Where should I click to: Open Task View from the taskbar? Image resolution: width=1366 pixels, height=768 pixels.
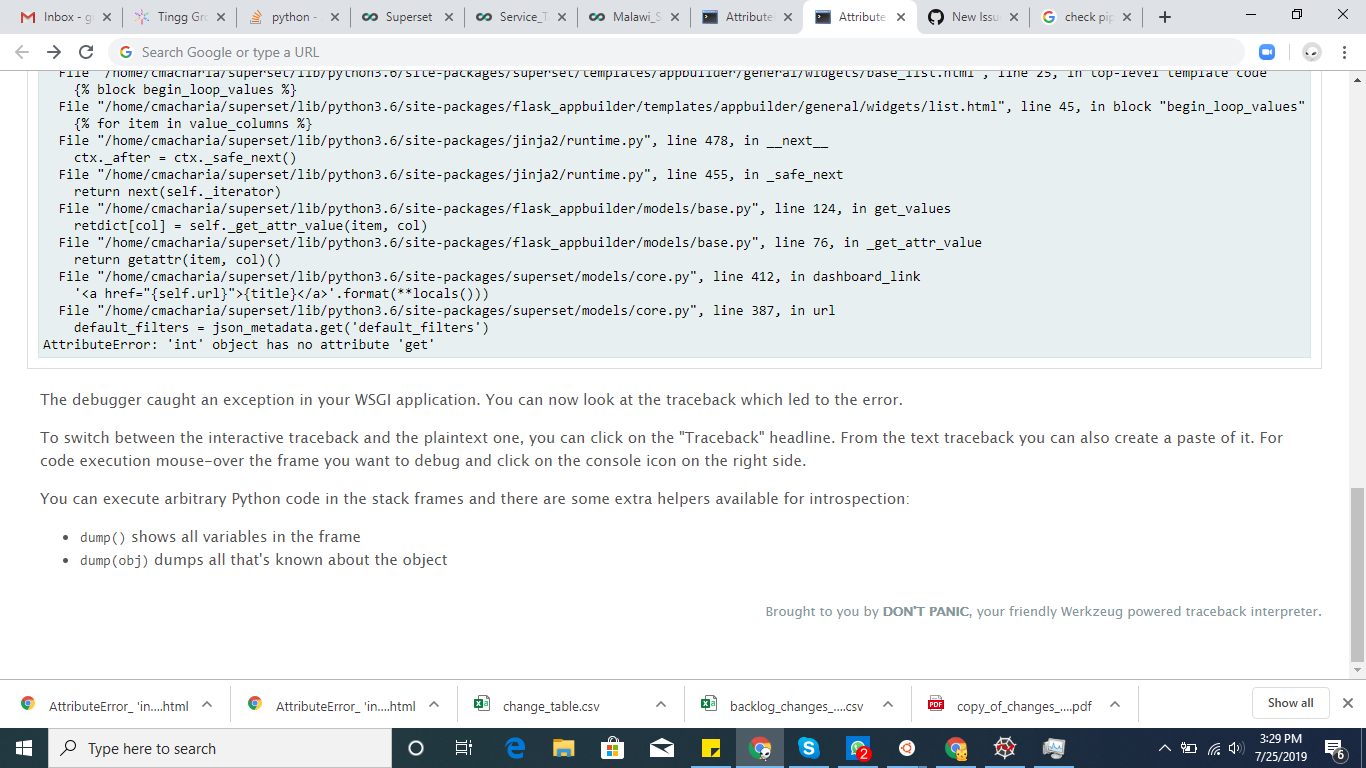pyautogui.click(x=463, y=747)
